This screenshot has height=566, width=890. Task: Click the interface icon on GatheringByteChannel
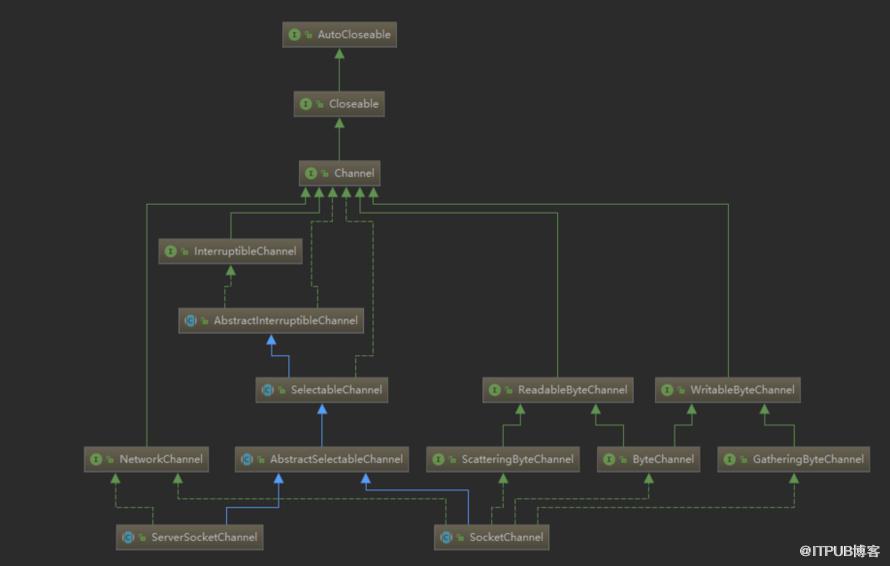729,459
